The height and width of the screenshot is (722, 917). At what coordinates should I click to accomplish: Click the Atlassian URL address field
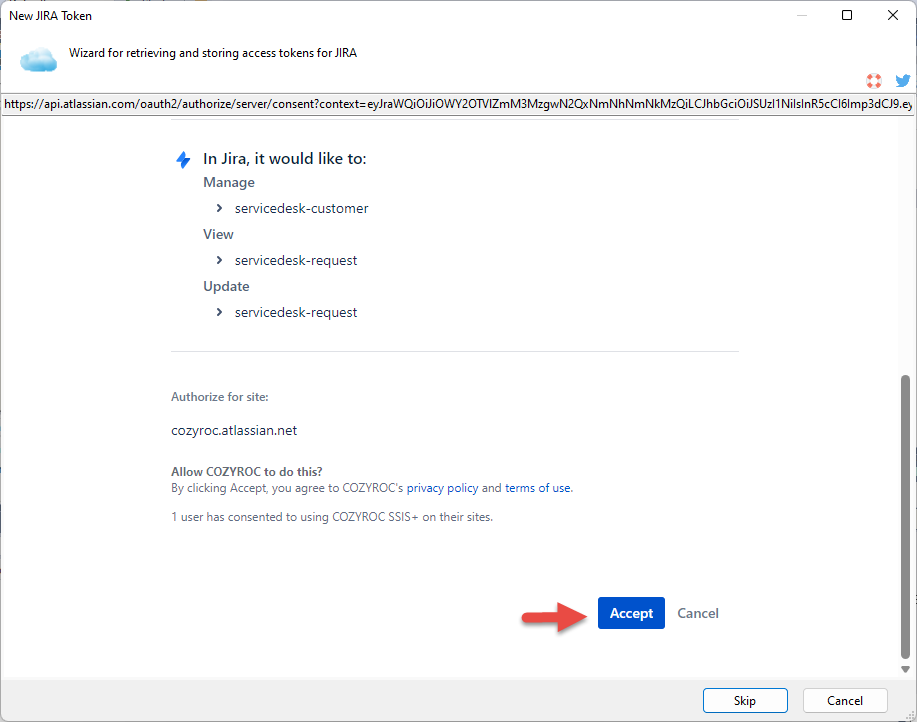click(x=457, y=105)
